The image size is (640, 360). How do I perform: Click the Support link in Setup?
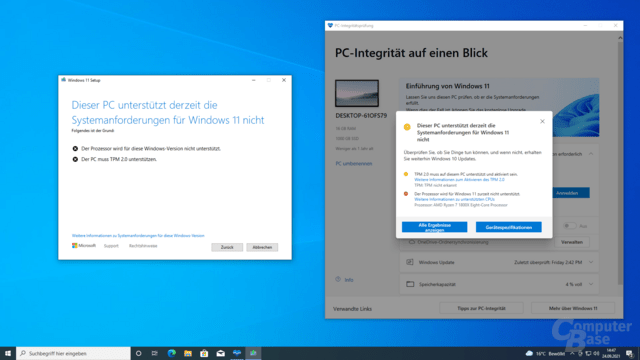pyautogui.click(x=111, y=246)
